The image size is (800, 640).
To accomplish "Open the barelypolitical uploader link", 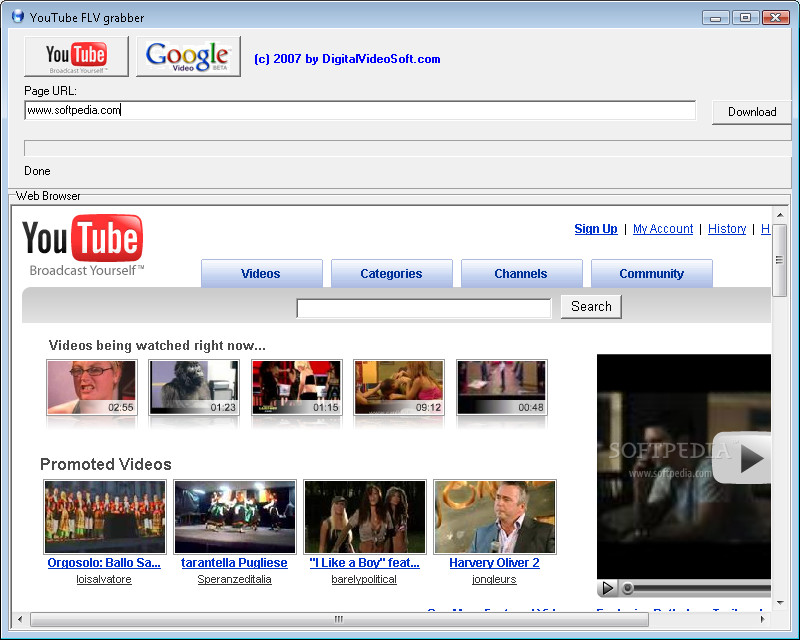I will (x=364, y=579).
